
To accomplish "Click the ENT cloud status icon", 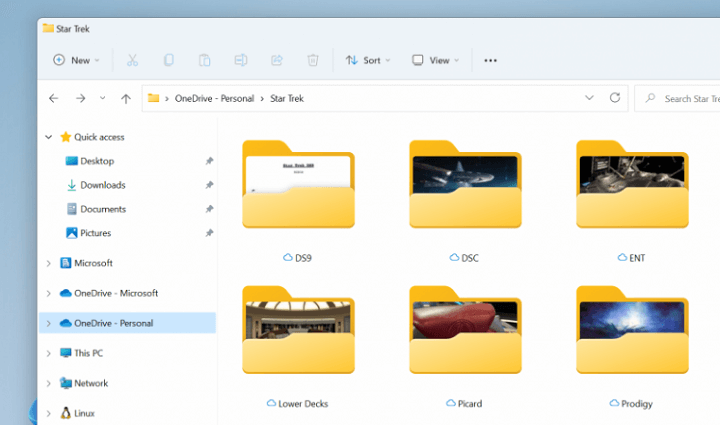I will click(622, 257).
